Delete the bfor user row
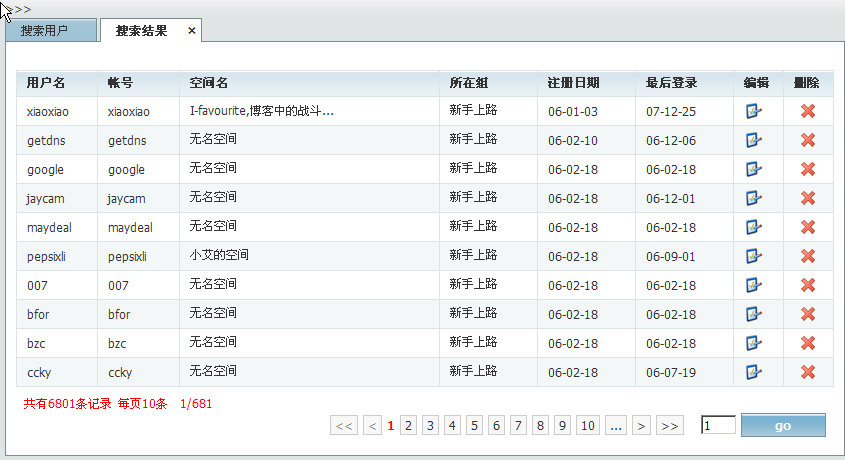Image resolution: width=845 pixels, height=460 pixels. 808,315
